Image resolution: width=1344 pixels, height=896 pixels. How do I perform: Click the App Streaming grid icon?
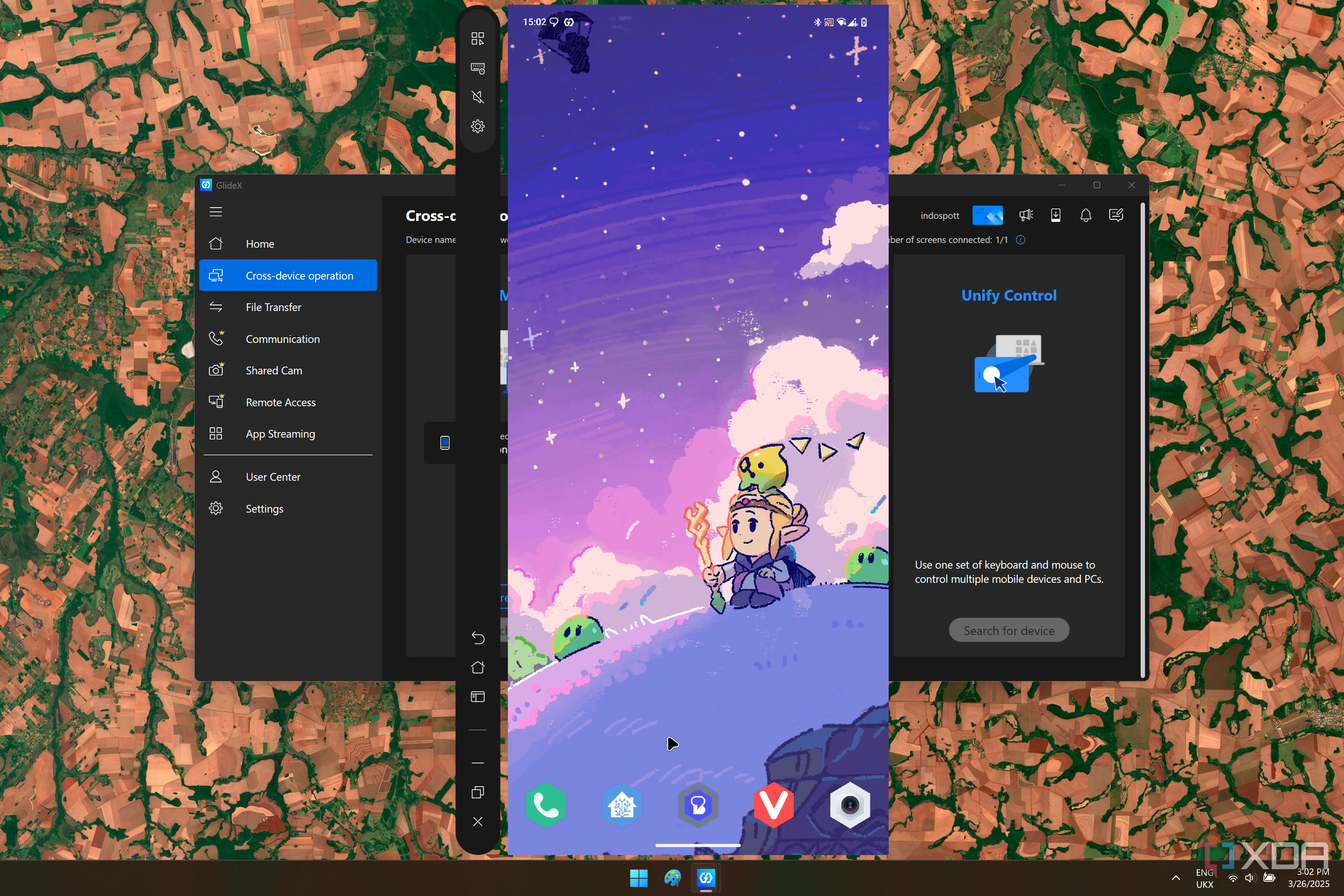click(x=215, y=434)
